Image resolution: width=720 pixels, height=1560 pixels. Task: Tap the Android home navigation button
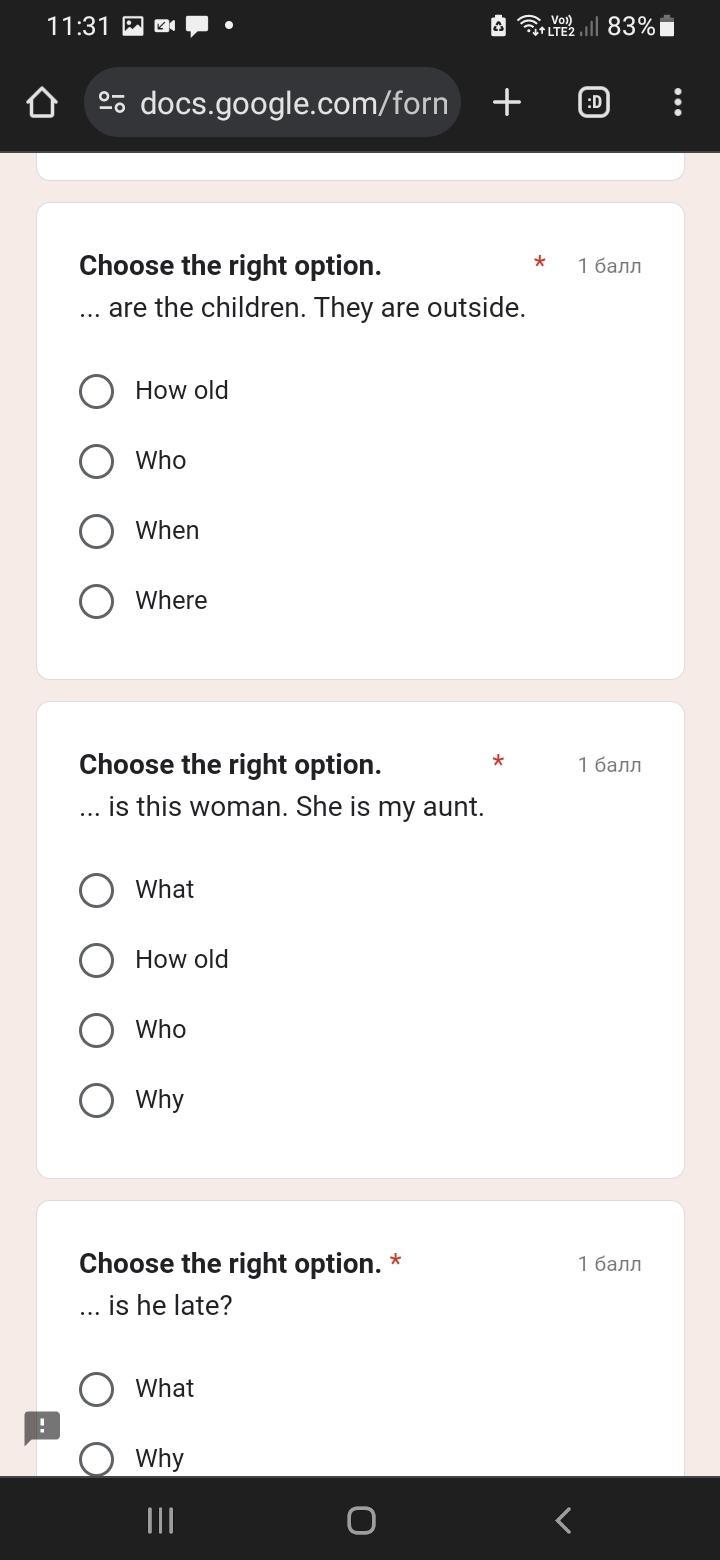361,1520
